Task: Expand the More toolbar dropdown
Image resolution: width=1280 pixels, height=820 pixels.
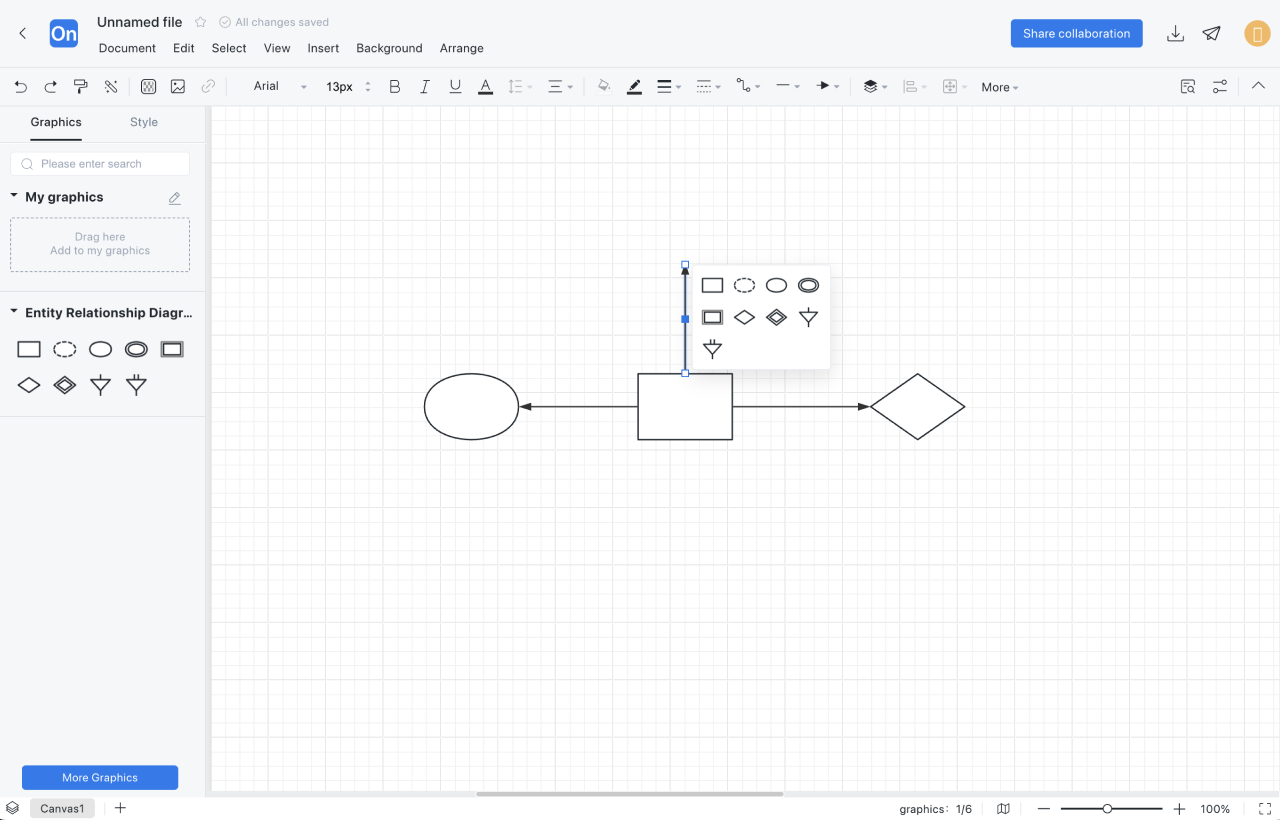Action: pos(999,88)
